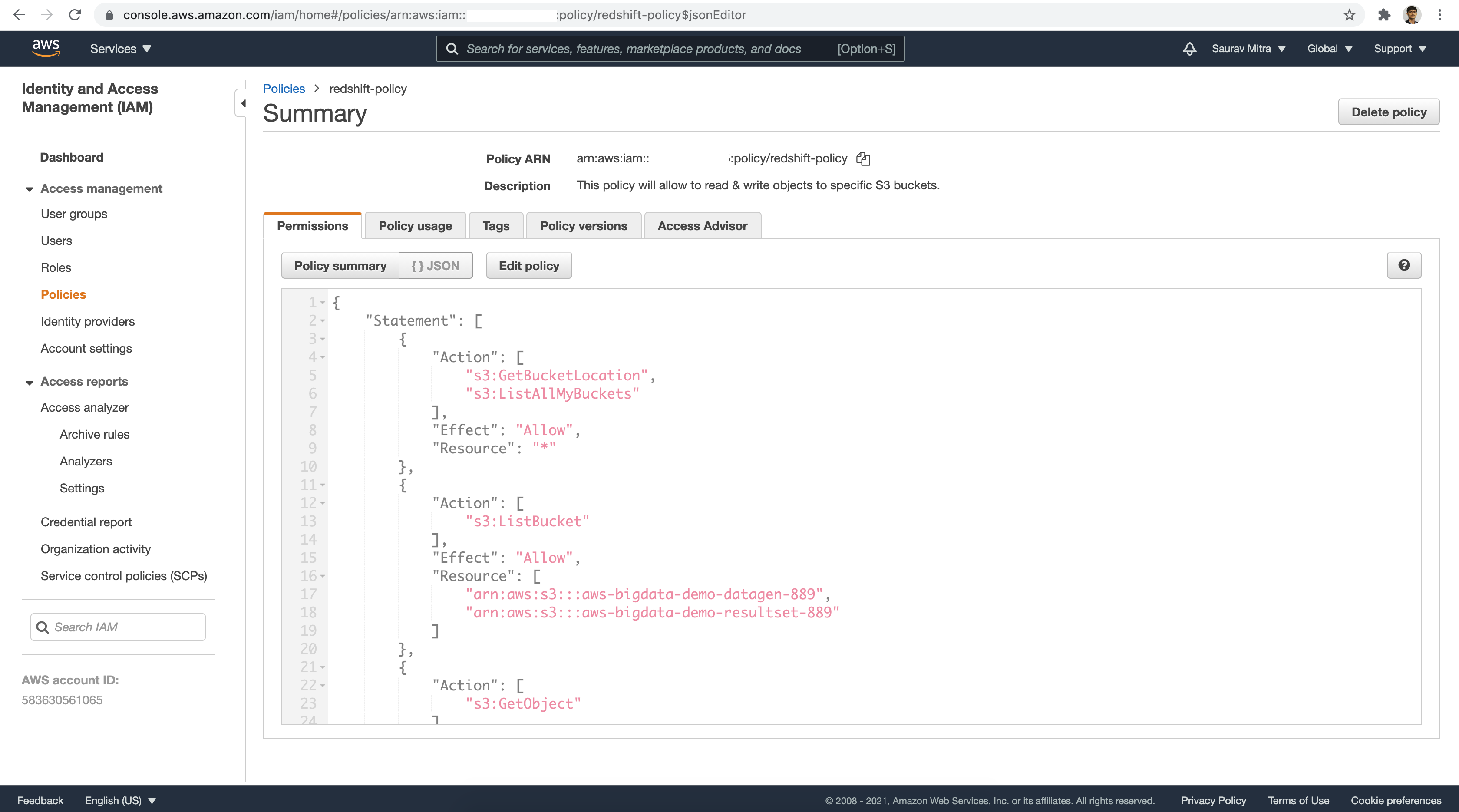Click the Feedback link in footer

click(40, 800)
